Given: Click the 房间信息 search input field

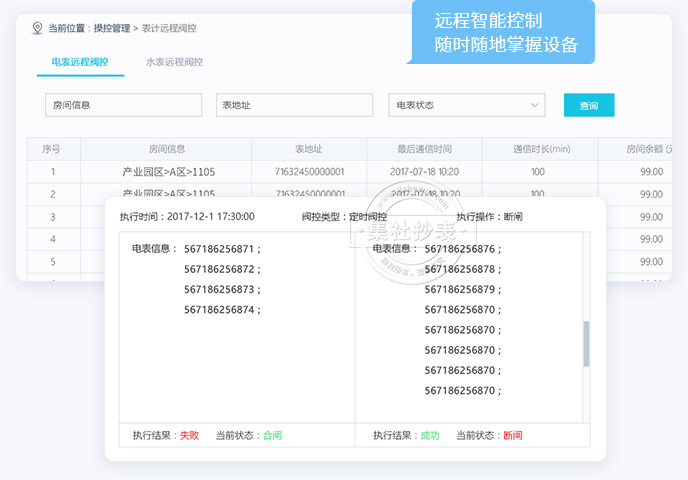Looking at the screenshot, I should (x=123, y=105).
